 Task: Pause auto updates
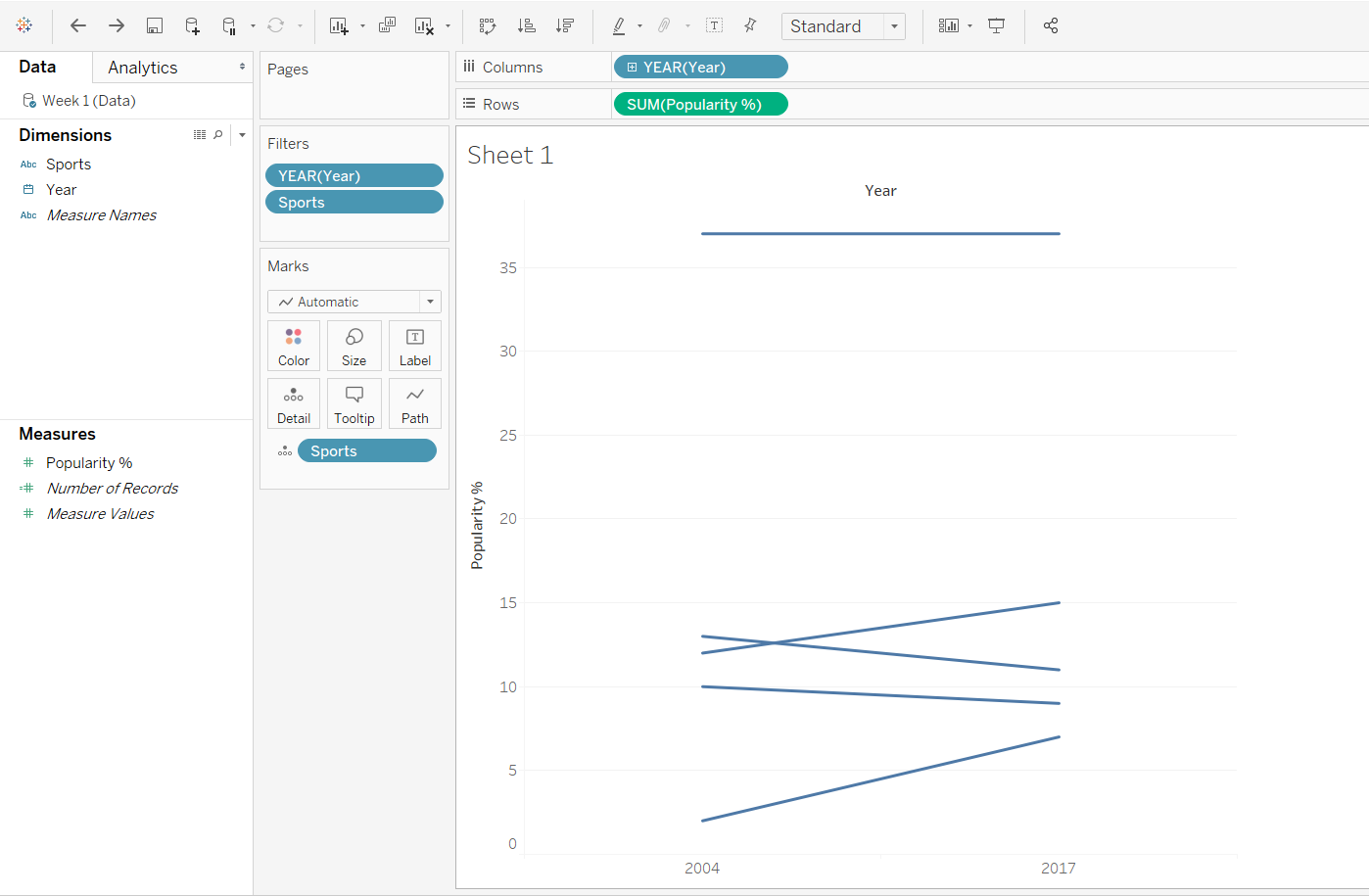230,25
